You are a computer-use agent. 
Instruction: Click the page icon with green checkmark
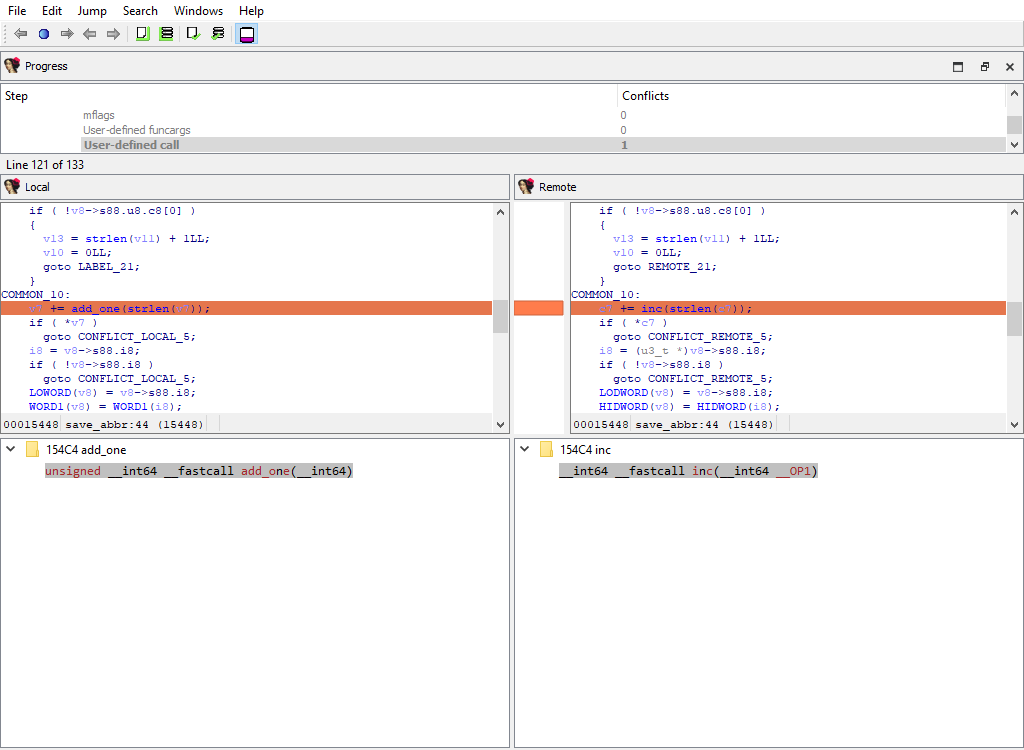coord(194,34)
